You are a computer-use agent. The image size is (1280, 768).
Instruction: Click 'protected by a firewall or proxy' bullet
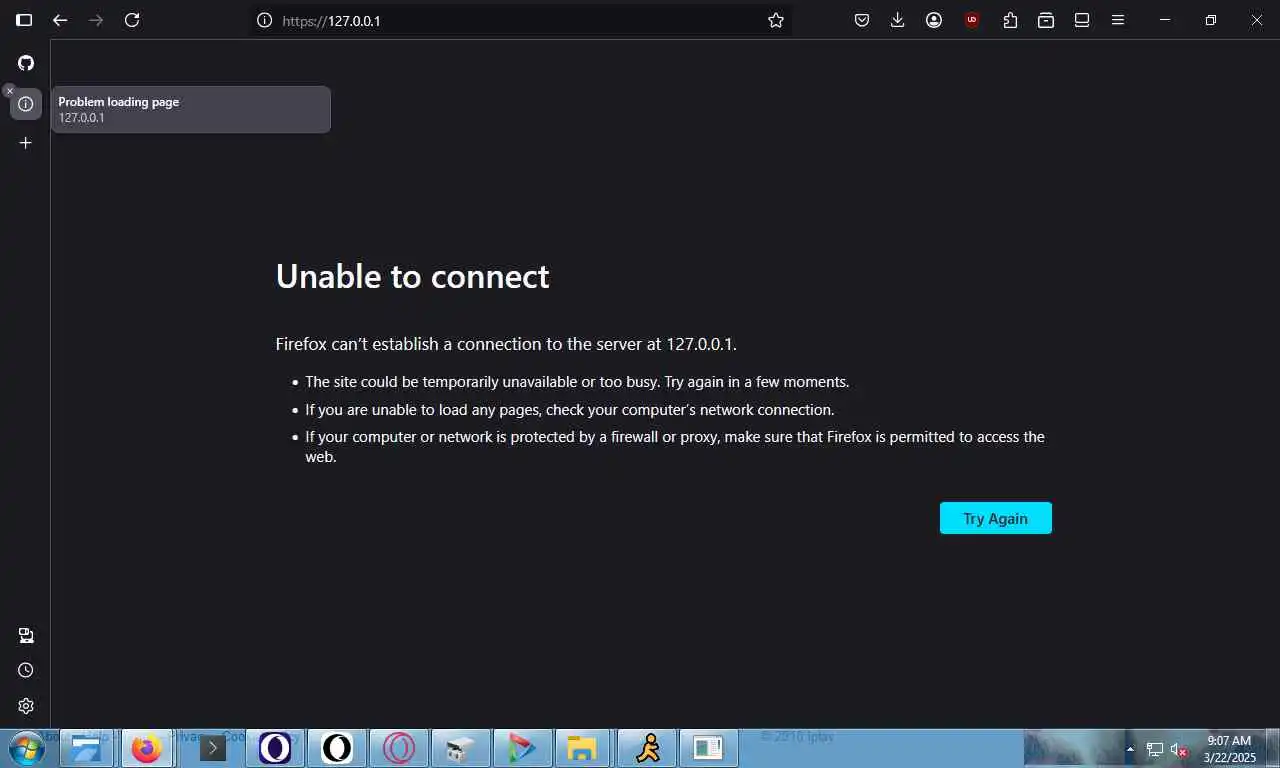pyautogui.click(x=675, y=447)
